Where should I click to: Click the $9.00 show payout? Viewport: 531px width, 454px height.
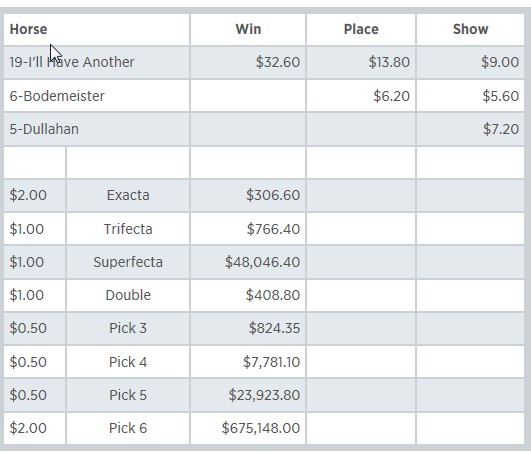click(x=500, y=62)
